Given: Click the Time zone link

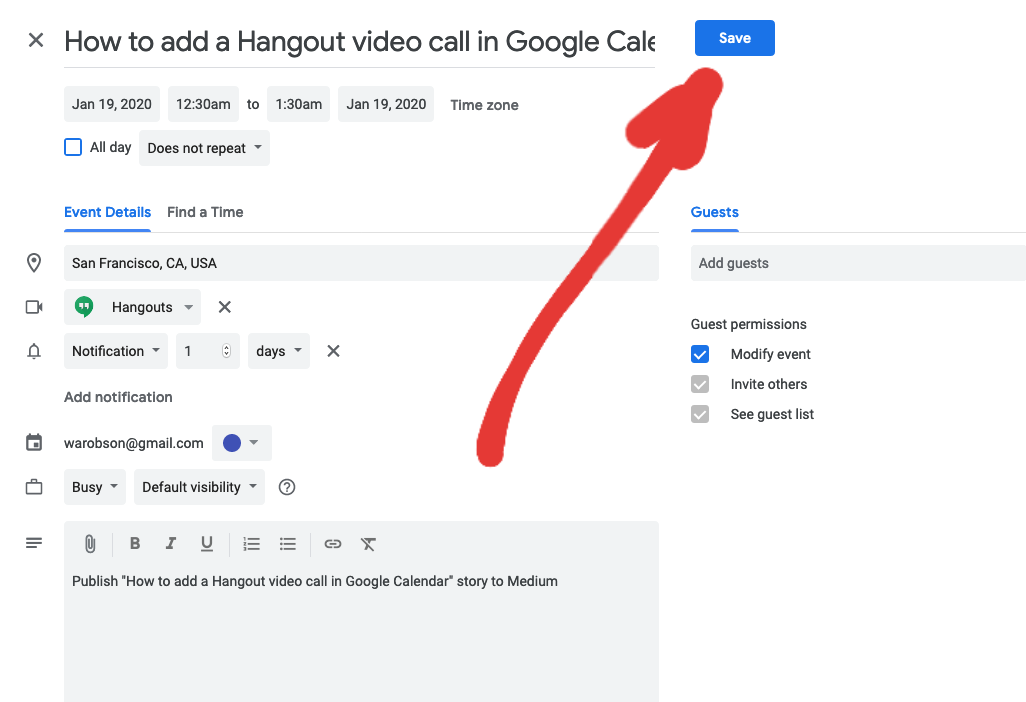Looking at the screenshot, I should 484,105.
